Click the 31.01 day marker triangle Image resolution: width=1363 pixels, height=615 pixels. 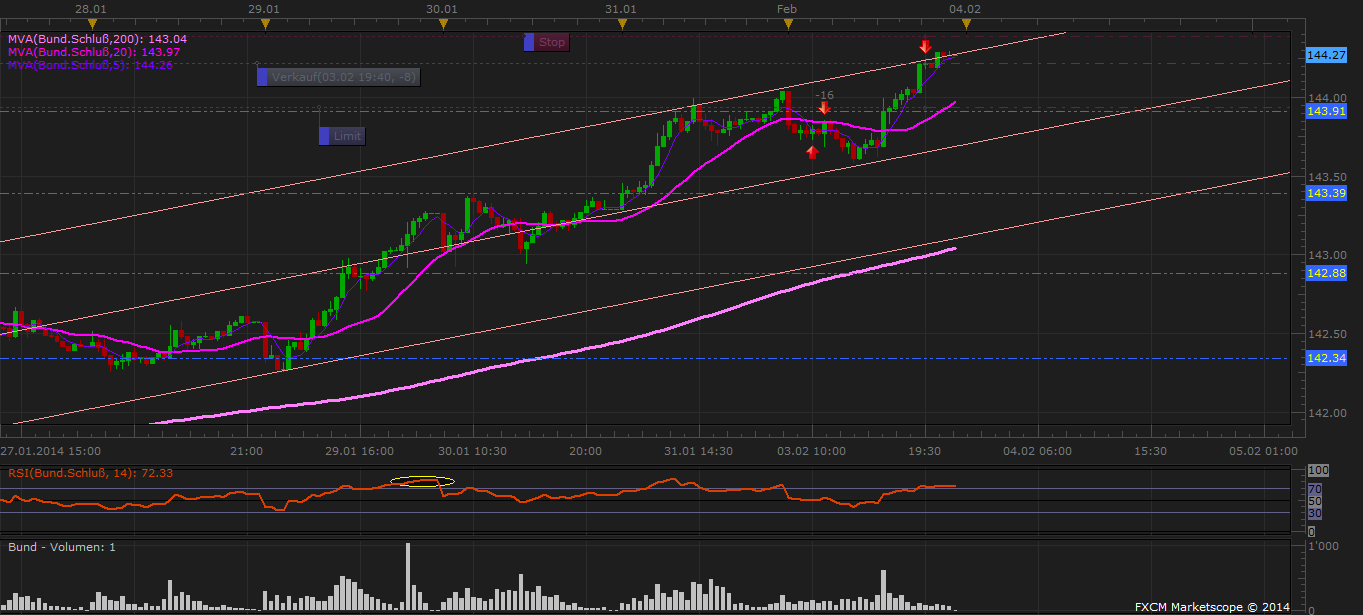click(x=621, y=23)
